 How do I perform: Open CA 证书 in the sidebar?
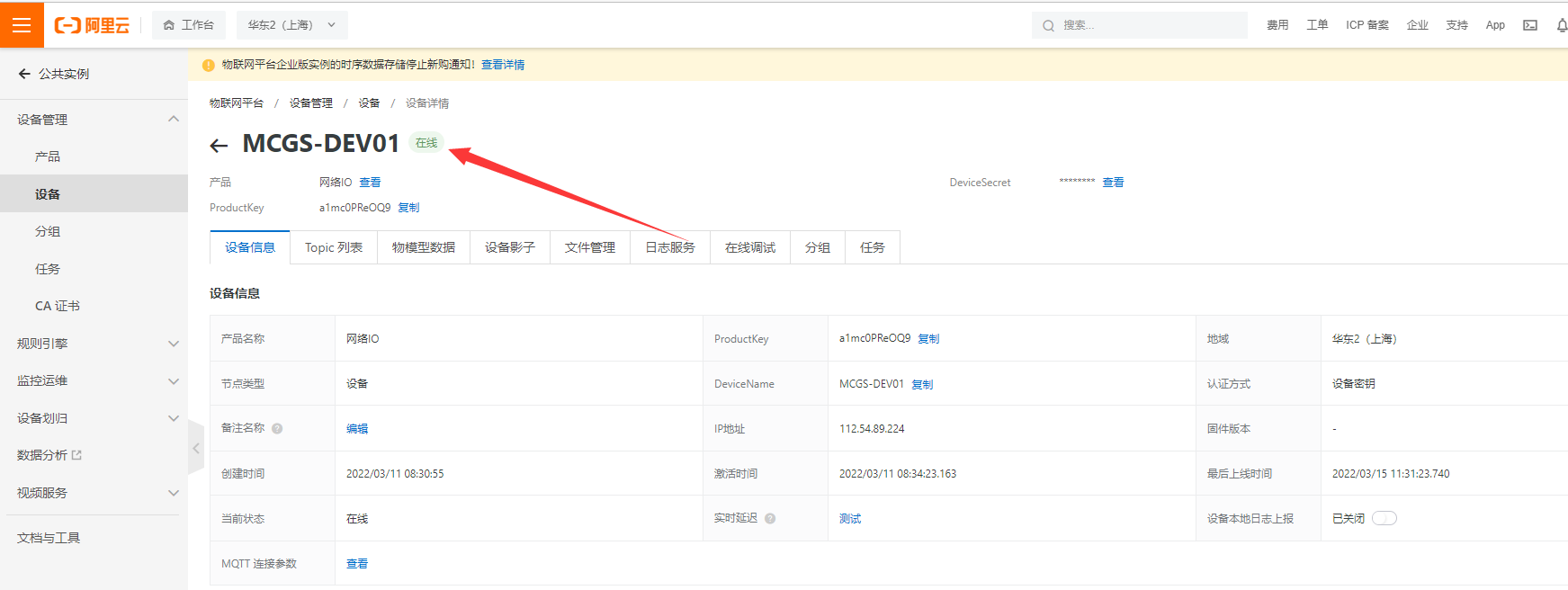pyautogui.click(x=58, y=306)
